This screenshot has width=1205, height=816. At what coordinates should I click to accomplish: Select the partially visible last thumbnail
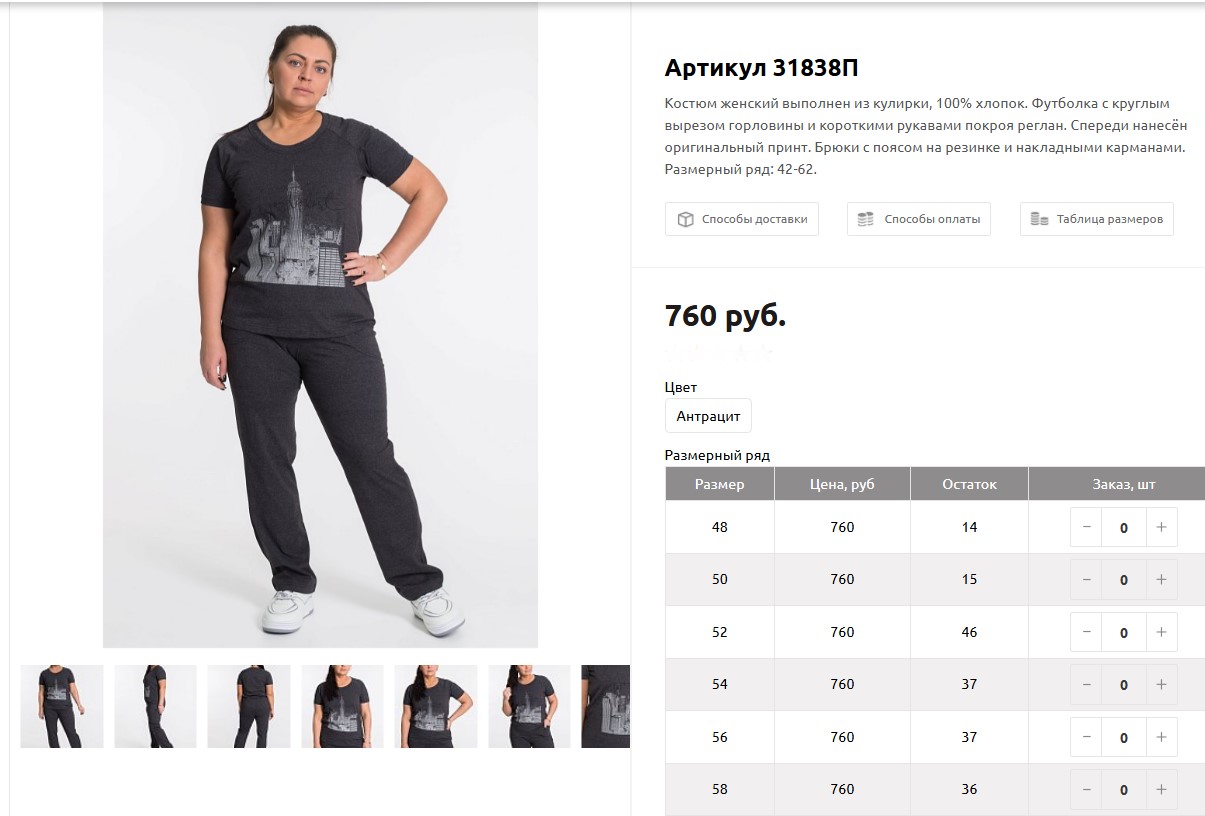coord(606,706)
